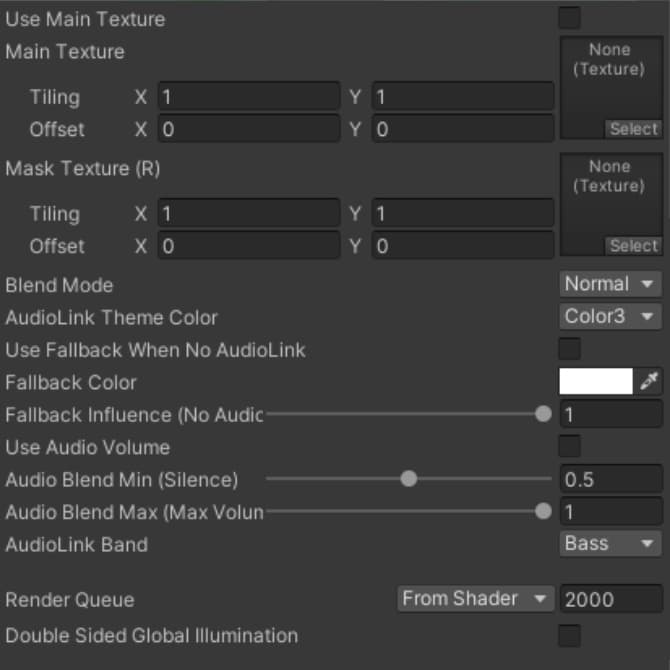Image resolution: width=670 pixels, height=670 pixels.
Task: Click the Audio Blend Min slider handle
Action: point(408,479)
